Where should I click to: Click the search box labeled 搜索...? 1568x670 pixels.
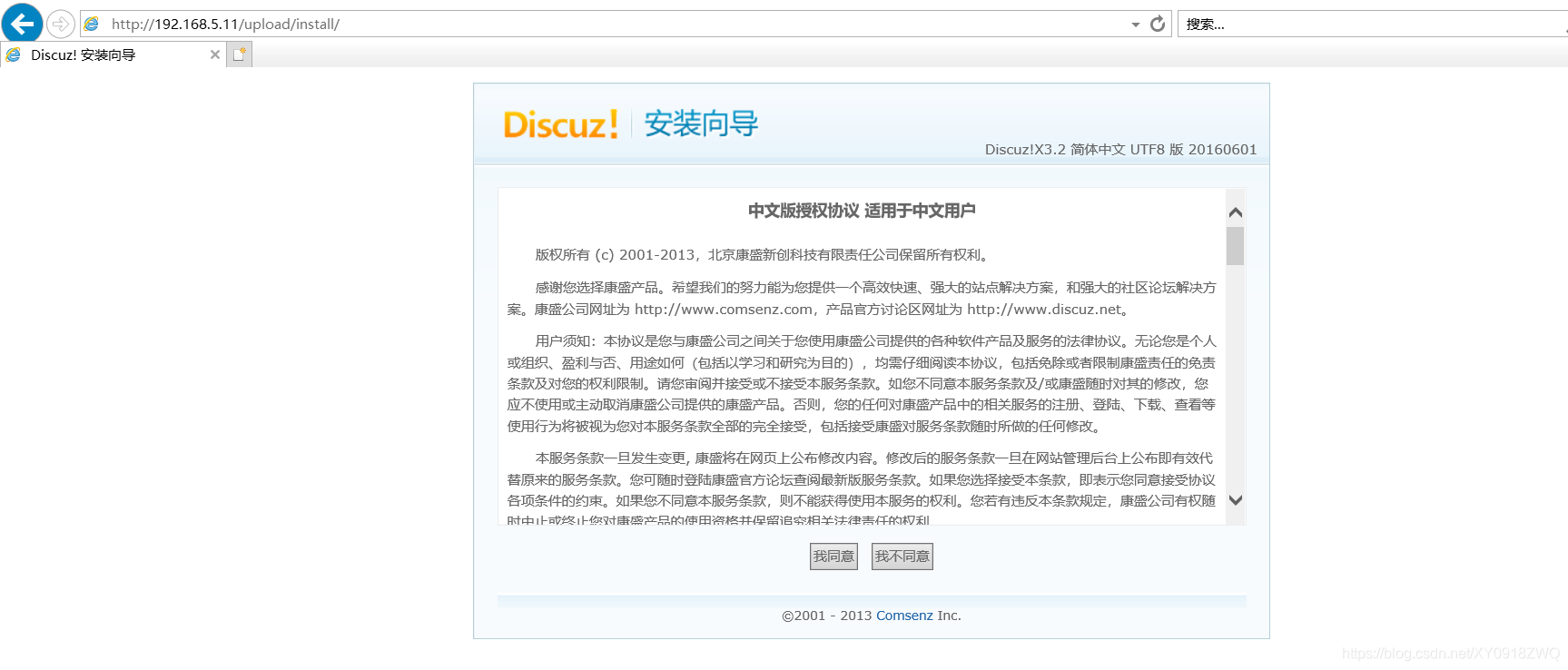(x=1373, y=24)
